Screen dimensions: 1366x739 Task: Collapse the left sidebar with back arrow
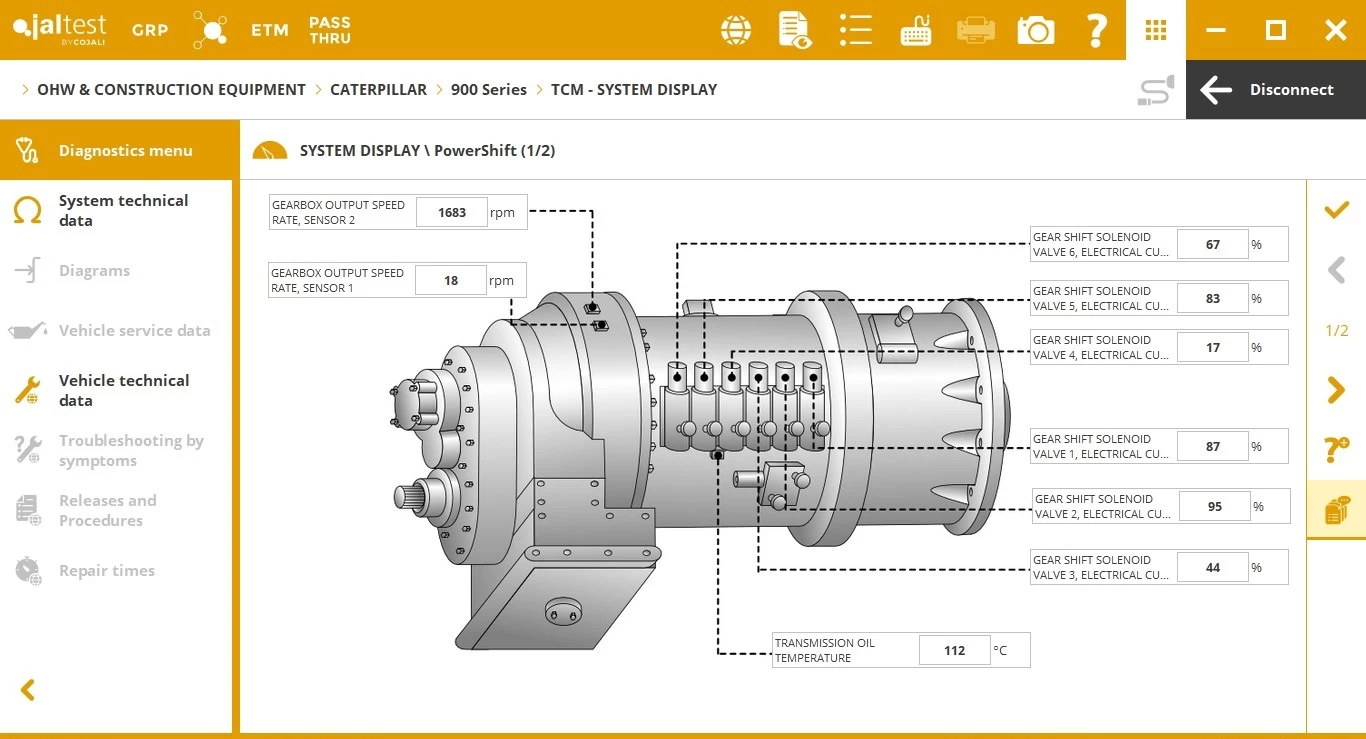[x=28, y=690]
